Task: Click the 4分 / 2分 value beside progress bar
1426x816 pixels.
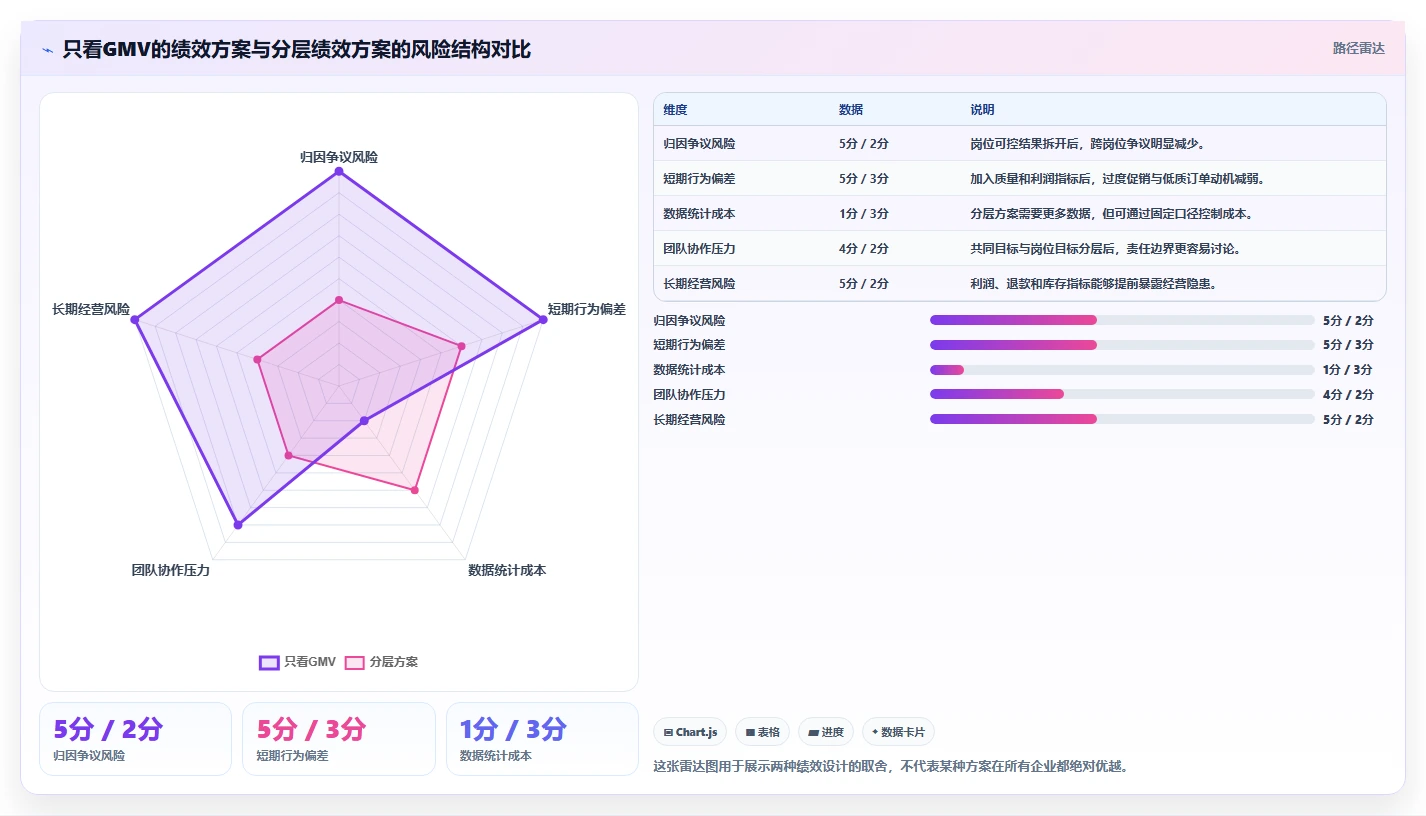Action: pyautogui.click(x=1348, y=394)
